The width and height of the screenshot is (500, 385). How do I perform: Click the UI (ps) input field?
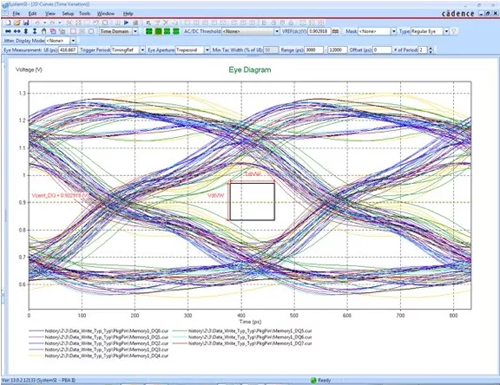[68, 50]
